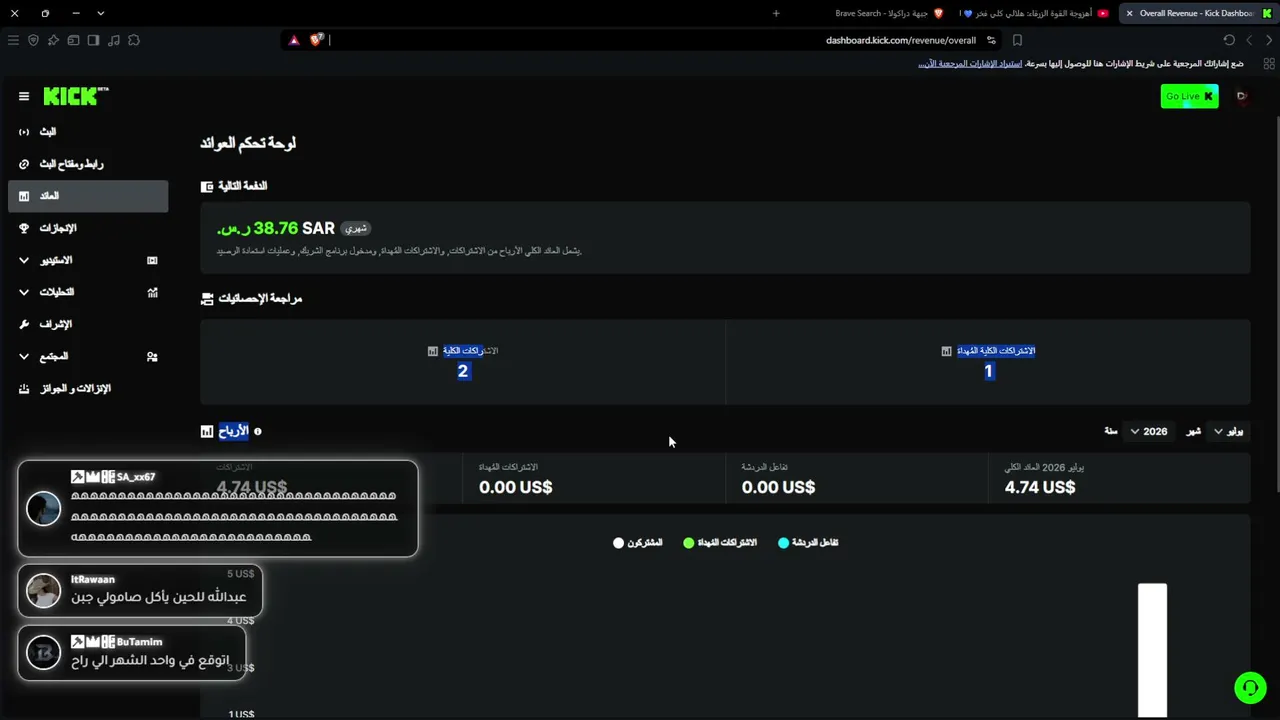Bookmark this page with the bookmark icon
The width and height of the screenshot is (1280, 720).
(x=1017, y=40)
